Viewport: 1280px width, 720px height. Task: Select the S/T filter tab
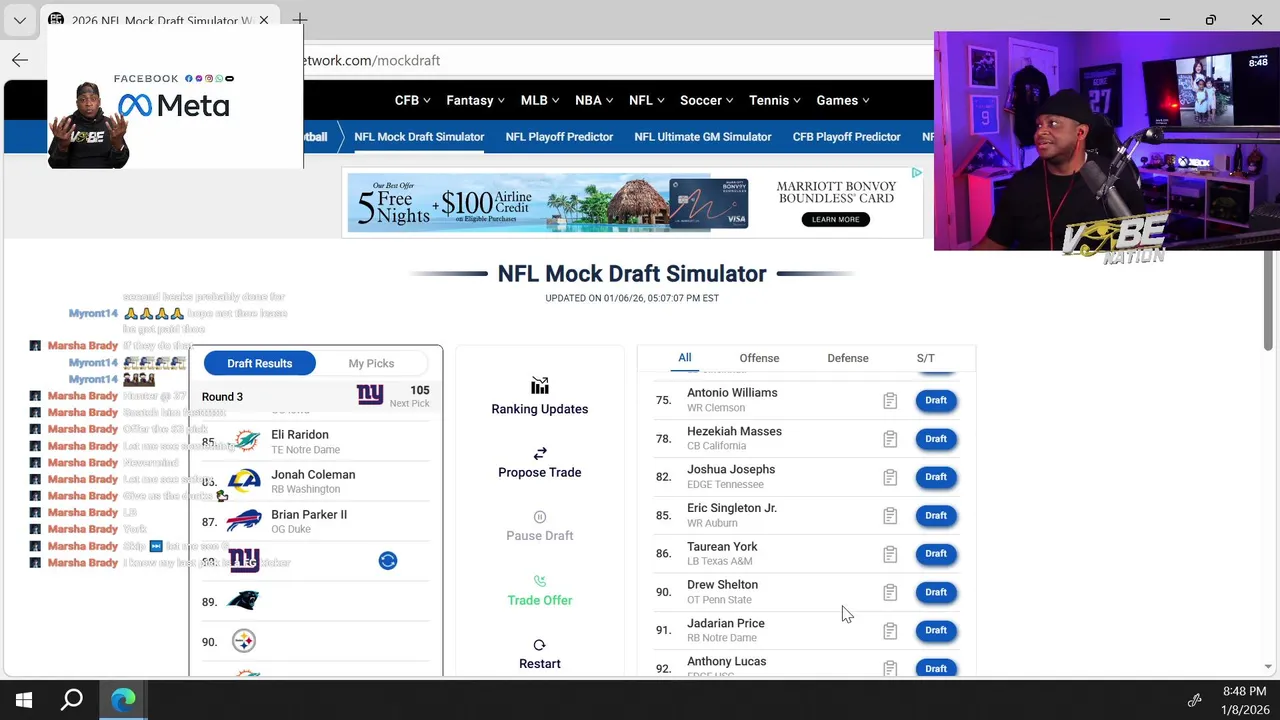pos(926,358)
